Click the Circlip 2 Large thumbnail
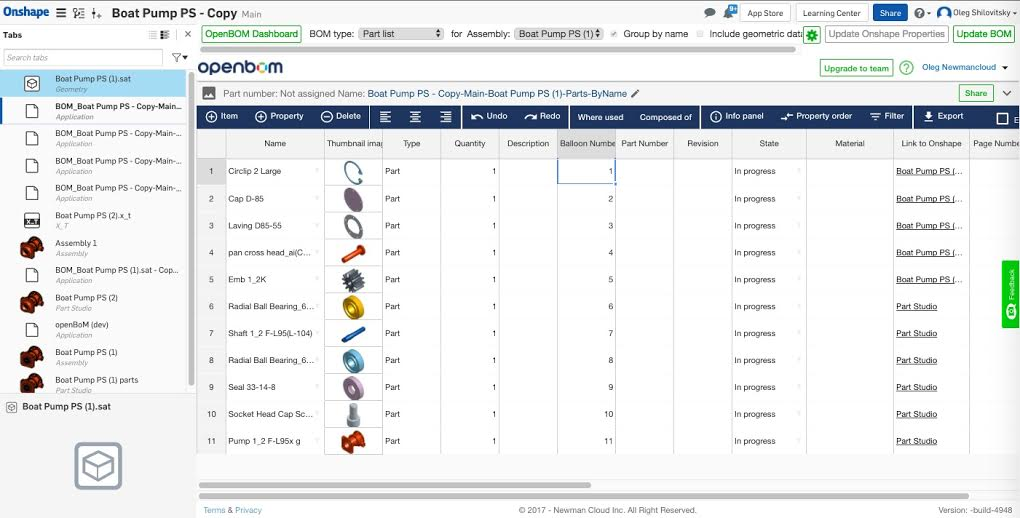This screenshot has width=1020, height=518. coord(353,172)
